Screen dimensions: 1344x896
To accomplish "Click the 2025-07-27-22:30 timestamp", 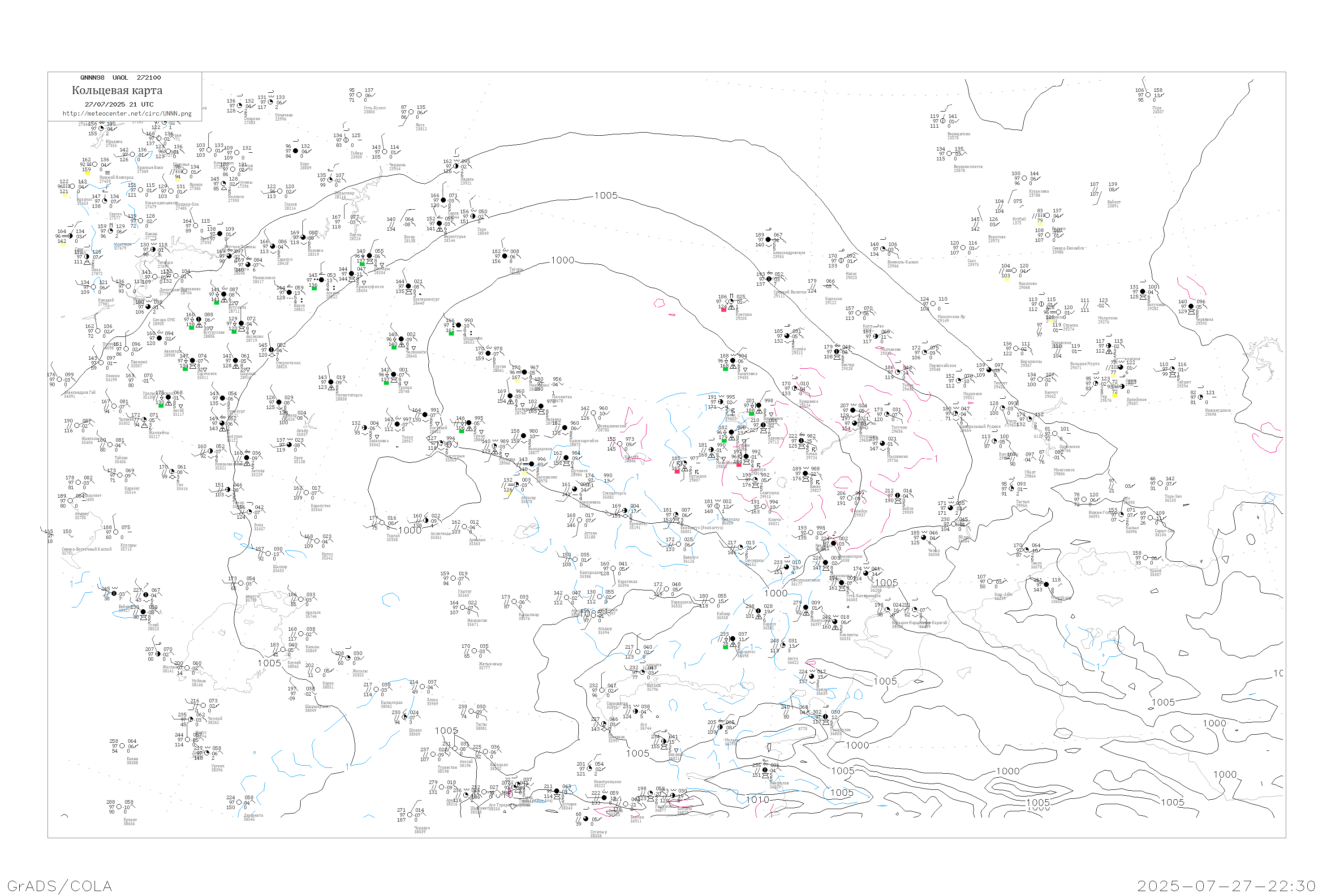I will [1226, 886].
